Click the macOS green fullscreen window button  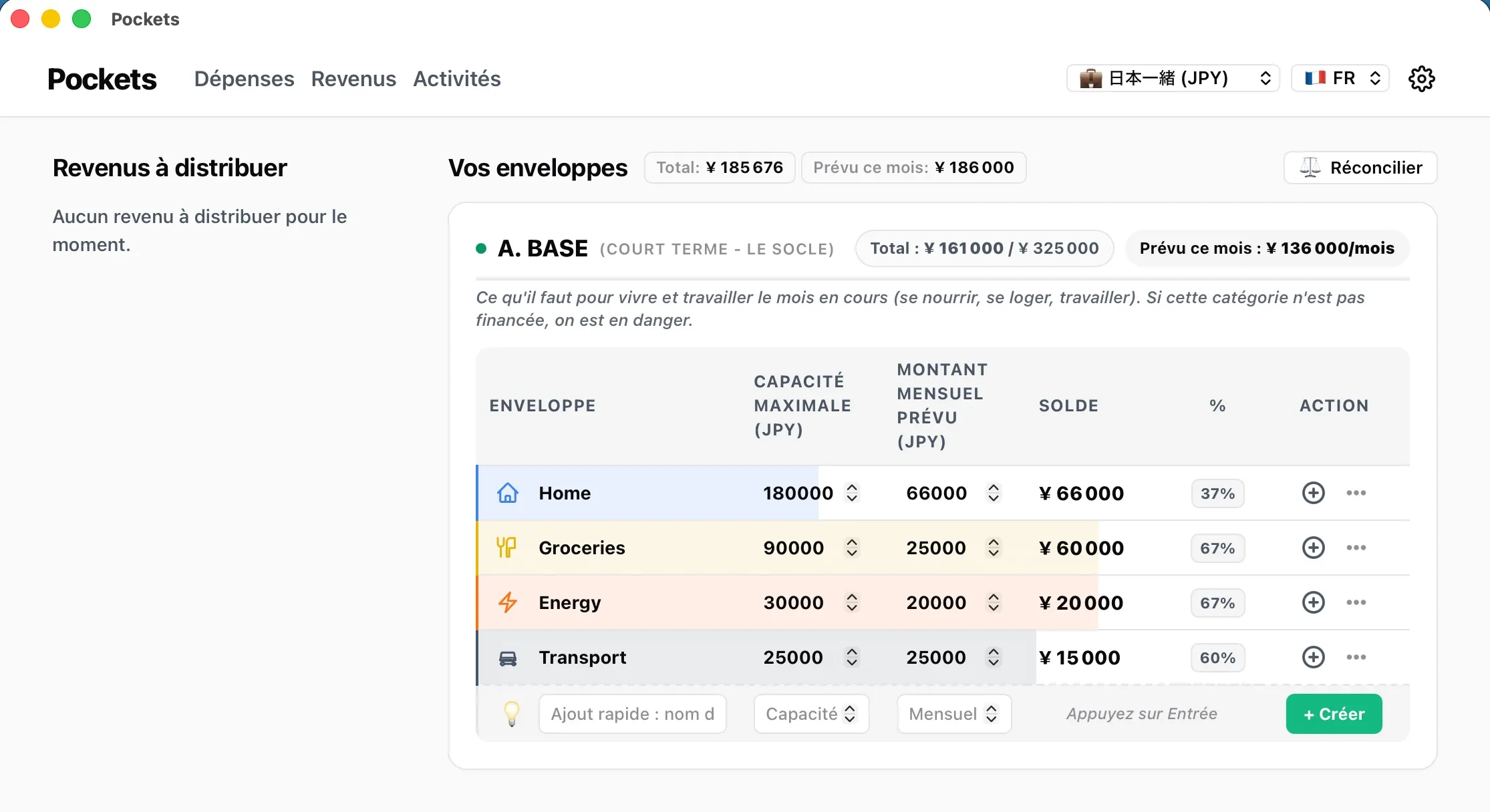point(82,19)
